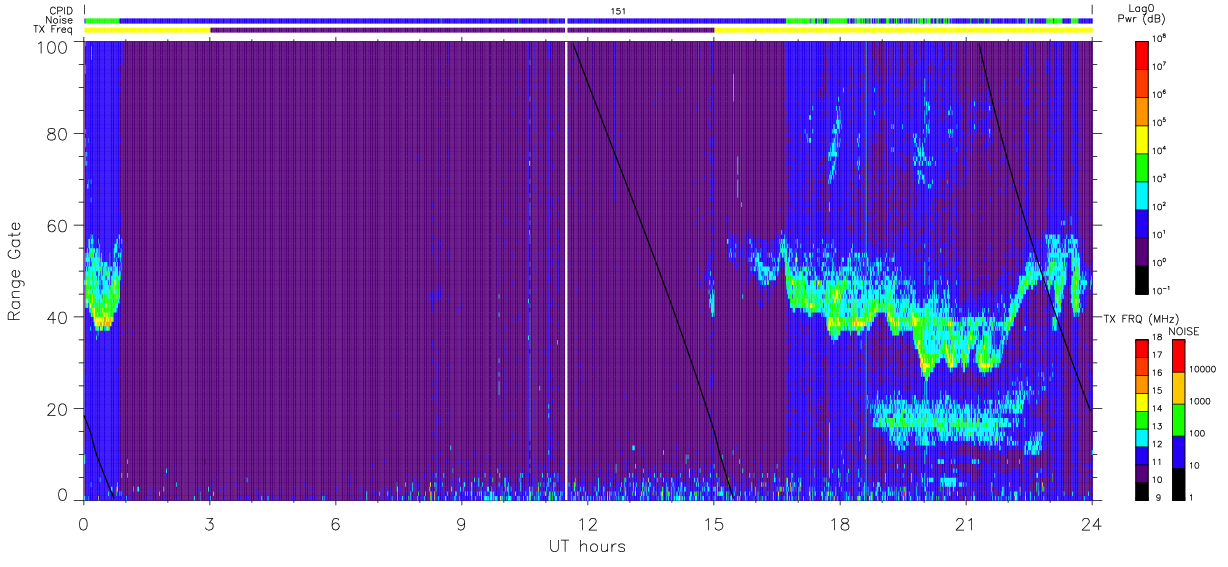Click the Range Gate axis label
The height and width of the screenshot is (567, 1228).
coord(15,272)
